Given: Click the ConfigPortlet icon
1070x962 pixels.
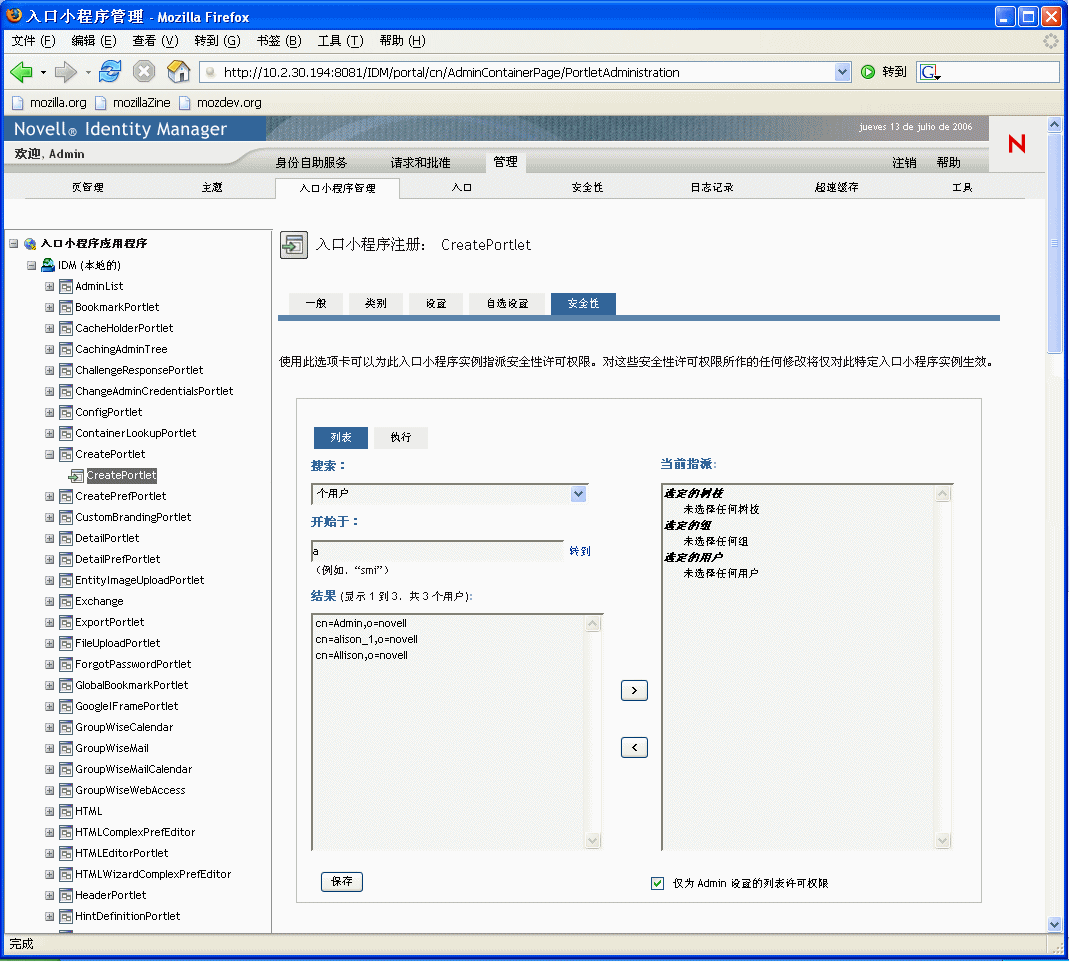Looking at the screenshot, I should (x=66, y=413).
